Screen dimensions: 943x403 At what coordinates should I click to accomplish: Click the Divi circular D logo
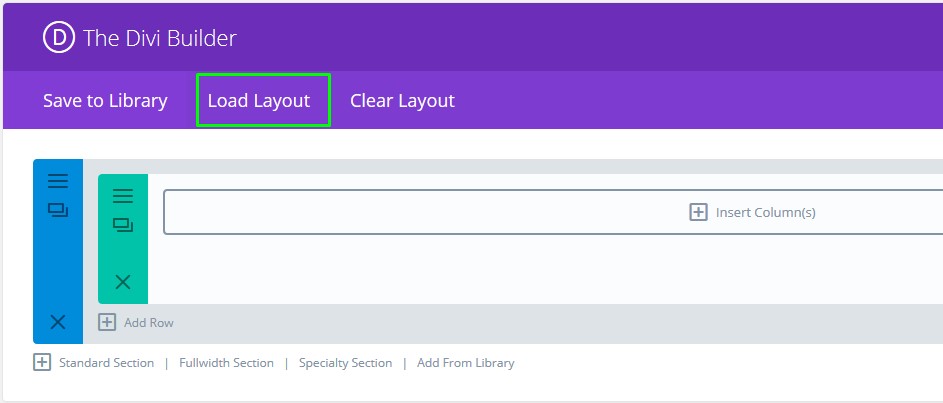tap(60, 38)
